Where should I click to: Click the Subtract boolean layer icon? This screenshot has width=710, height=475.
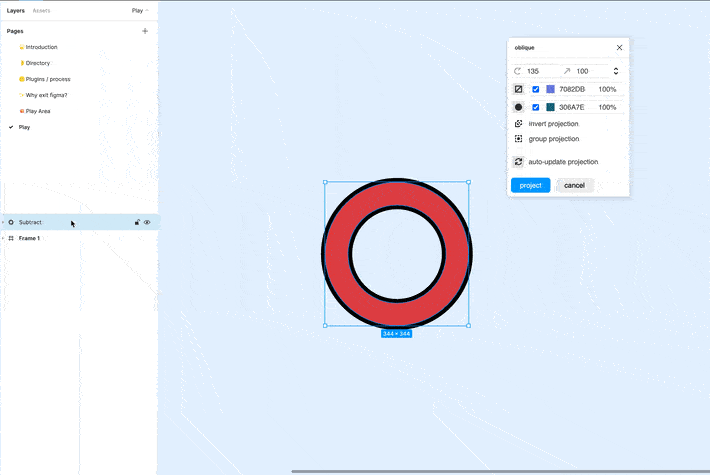pos(11,222)
